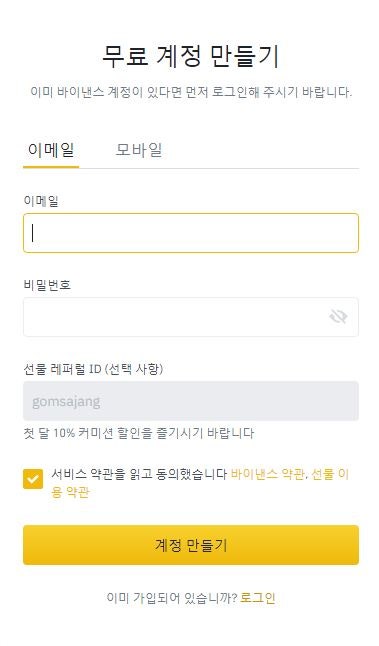Viewport: 379px width, 646px height.
Task: Click the gomsajang referral ID field
Action: (191, 401)
